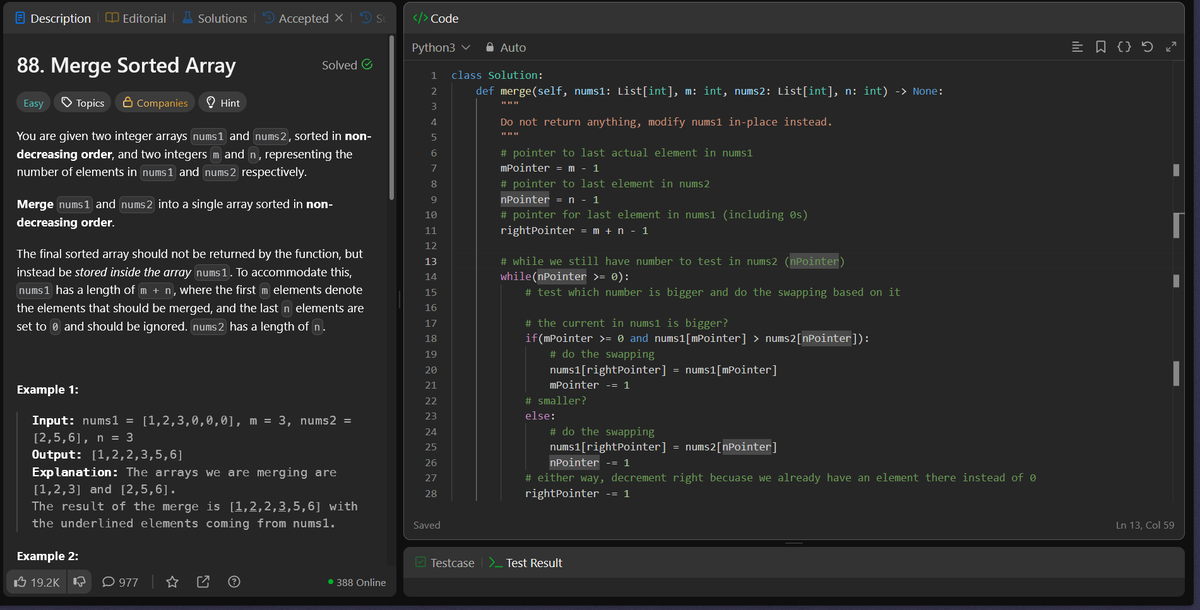Viewport: 1200px width, 610px height.
Task: Show the Topics tags
Action: tap(83, 103)
